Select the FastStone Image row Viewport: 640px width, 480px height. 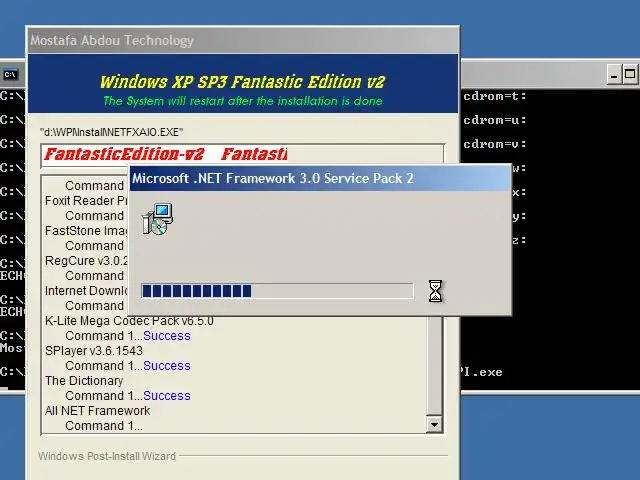86,231
